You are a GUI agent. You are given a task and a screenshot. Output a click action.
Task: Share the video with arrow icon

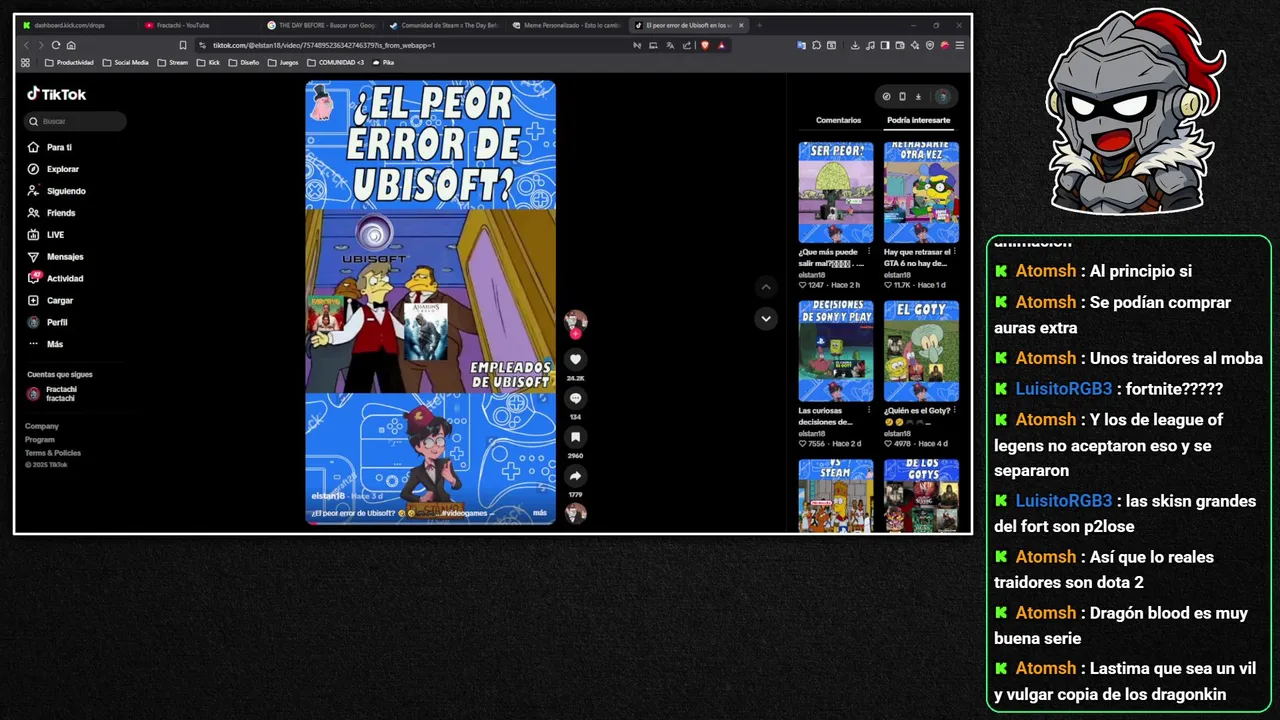tap(575, 476)
